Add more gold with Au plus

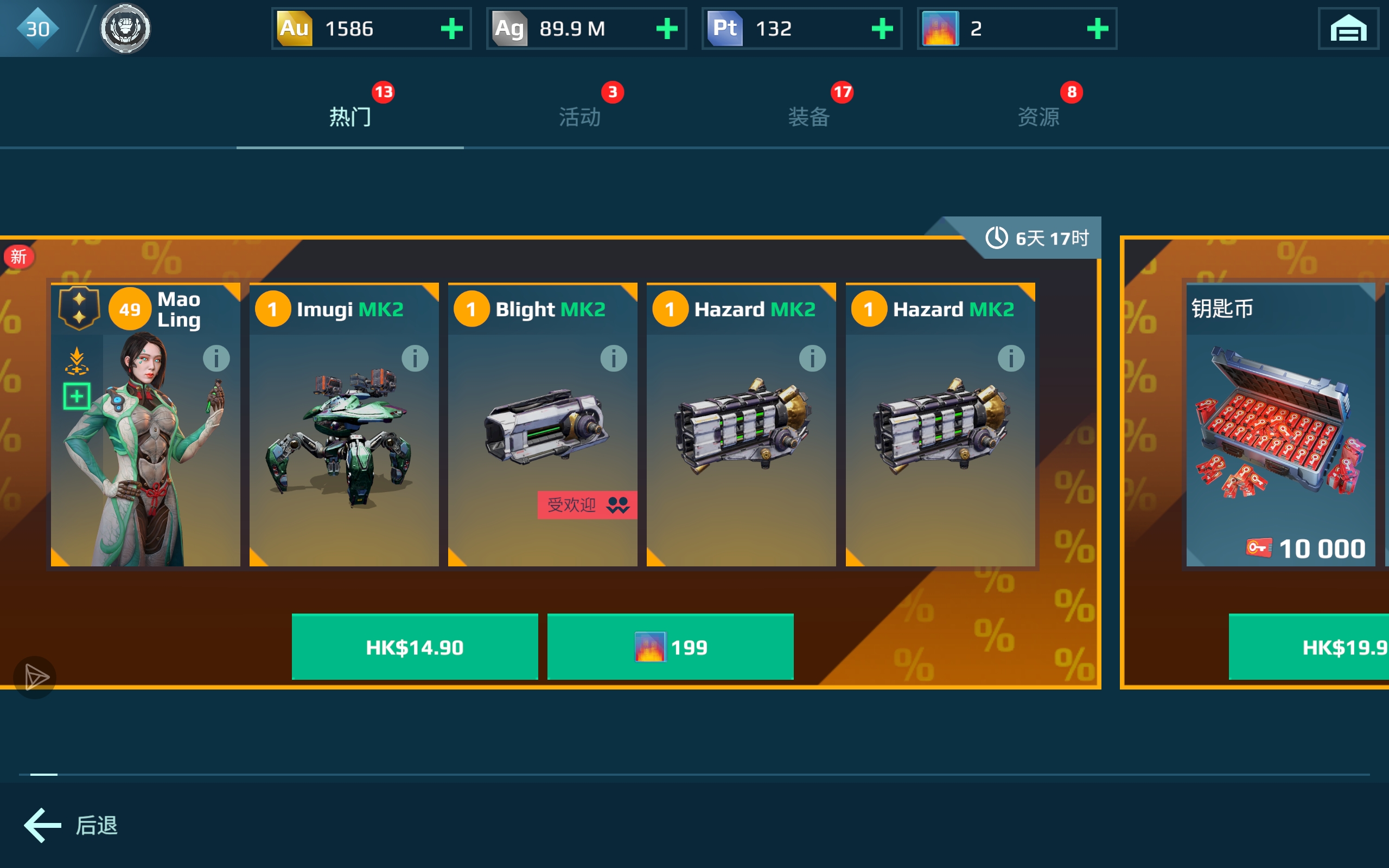(x=452, y=29)
